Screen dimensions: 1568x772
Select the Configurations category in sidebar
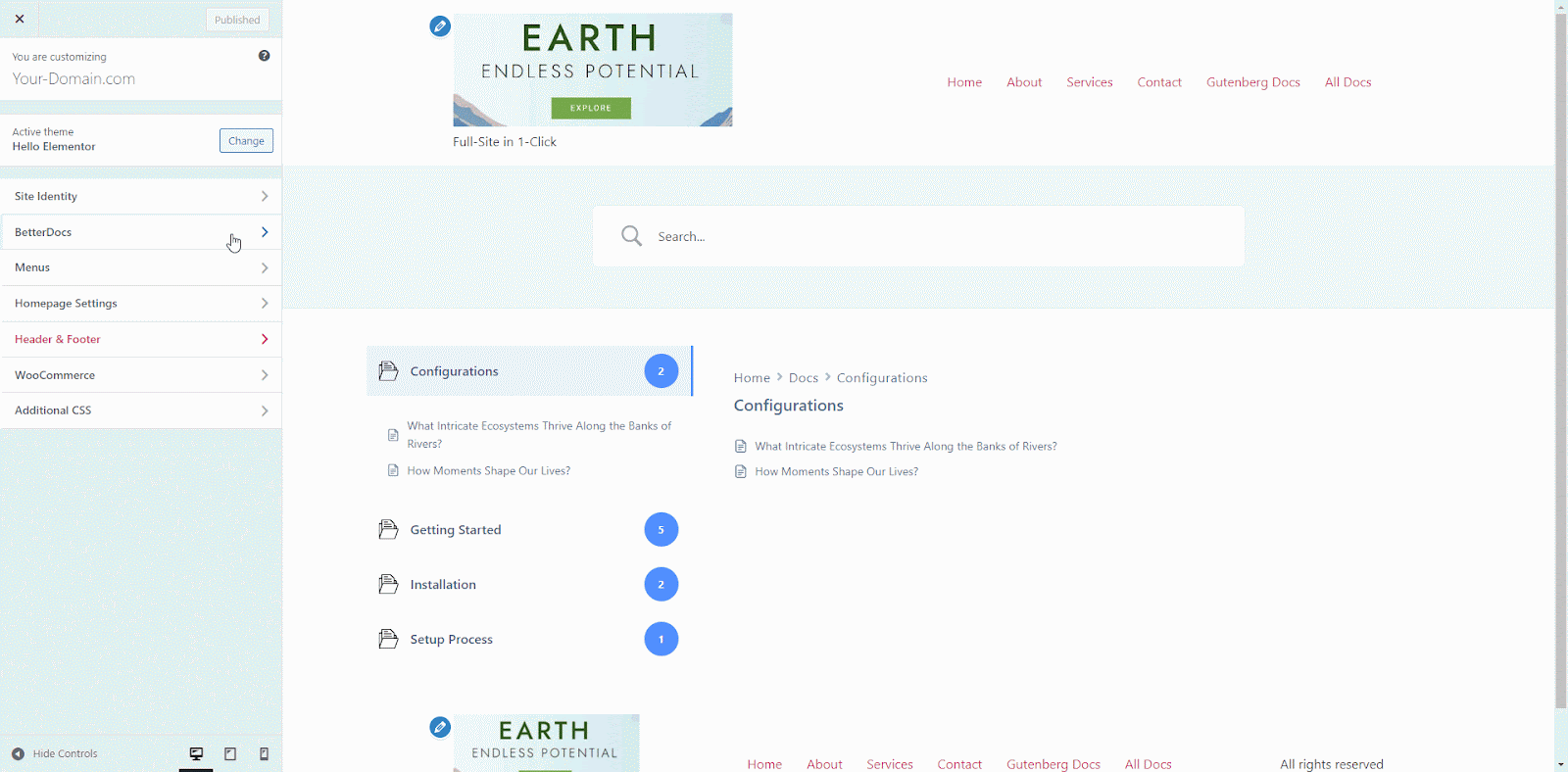[529, 371]
